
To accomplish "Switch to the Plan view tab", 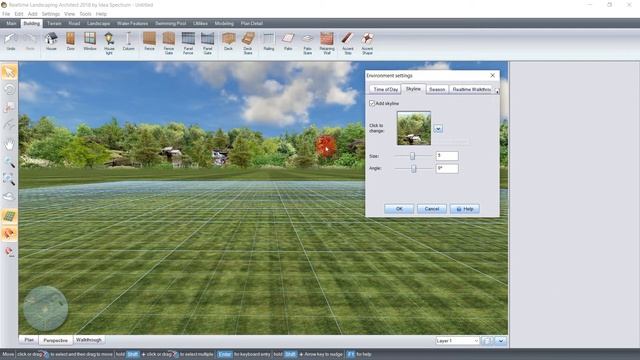I will [x=29, y=340].
